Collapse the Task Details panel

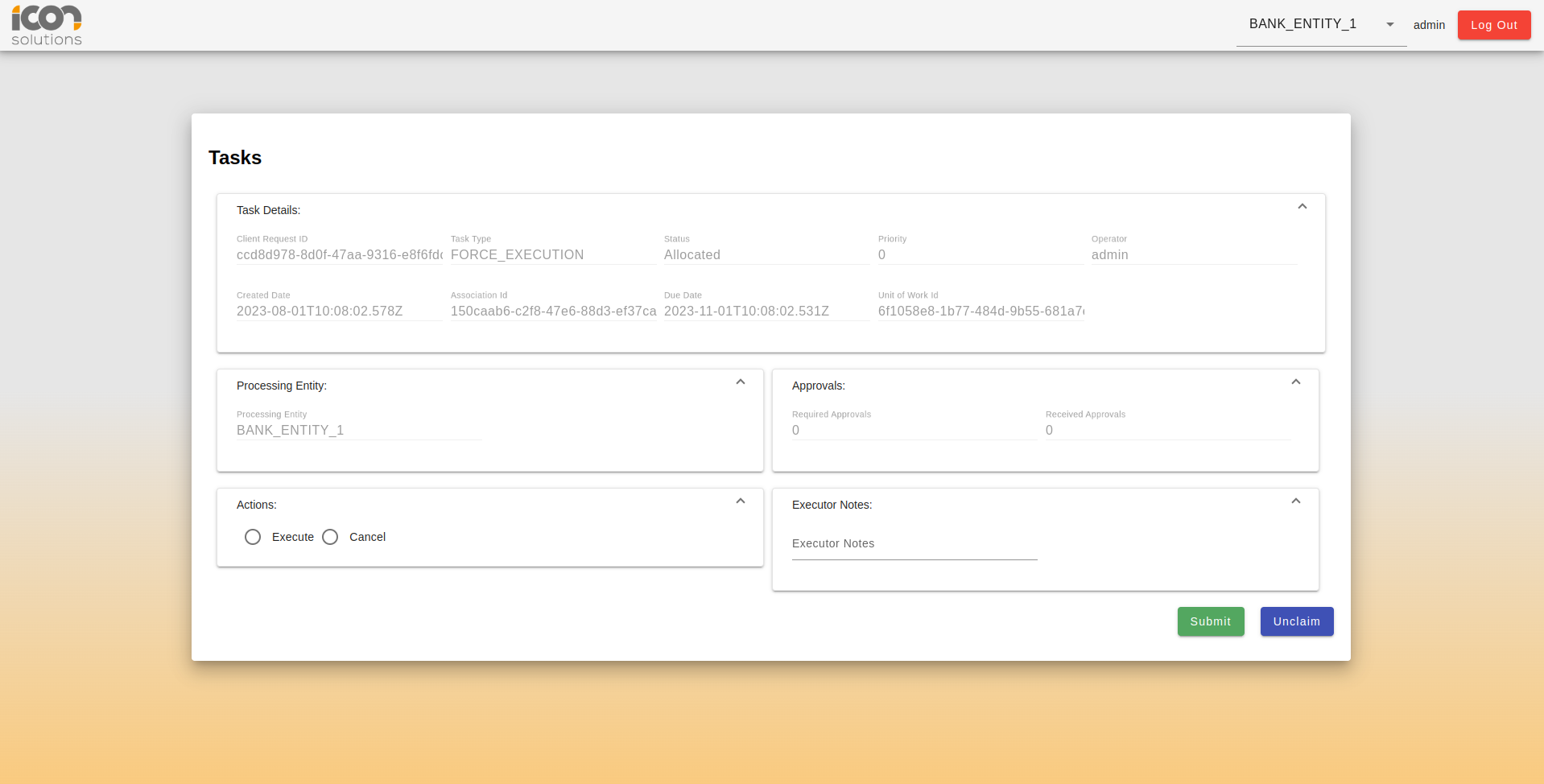[x=1302, y=207]
